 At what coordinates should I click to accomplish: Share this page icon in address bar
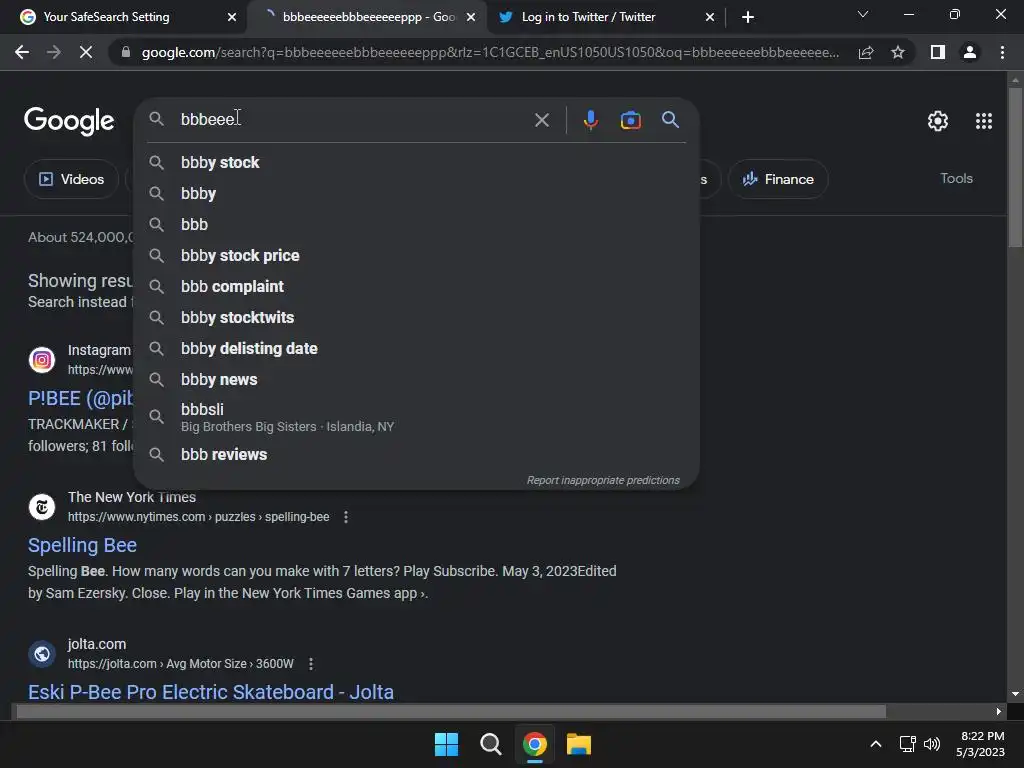(866, 52)
